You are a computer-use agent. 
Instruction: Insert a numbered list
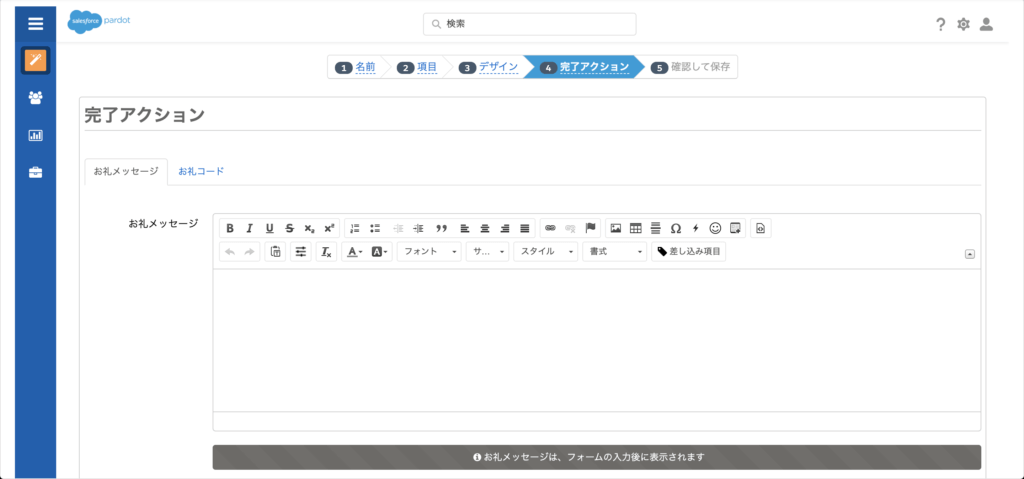tap(355, 228)
